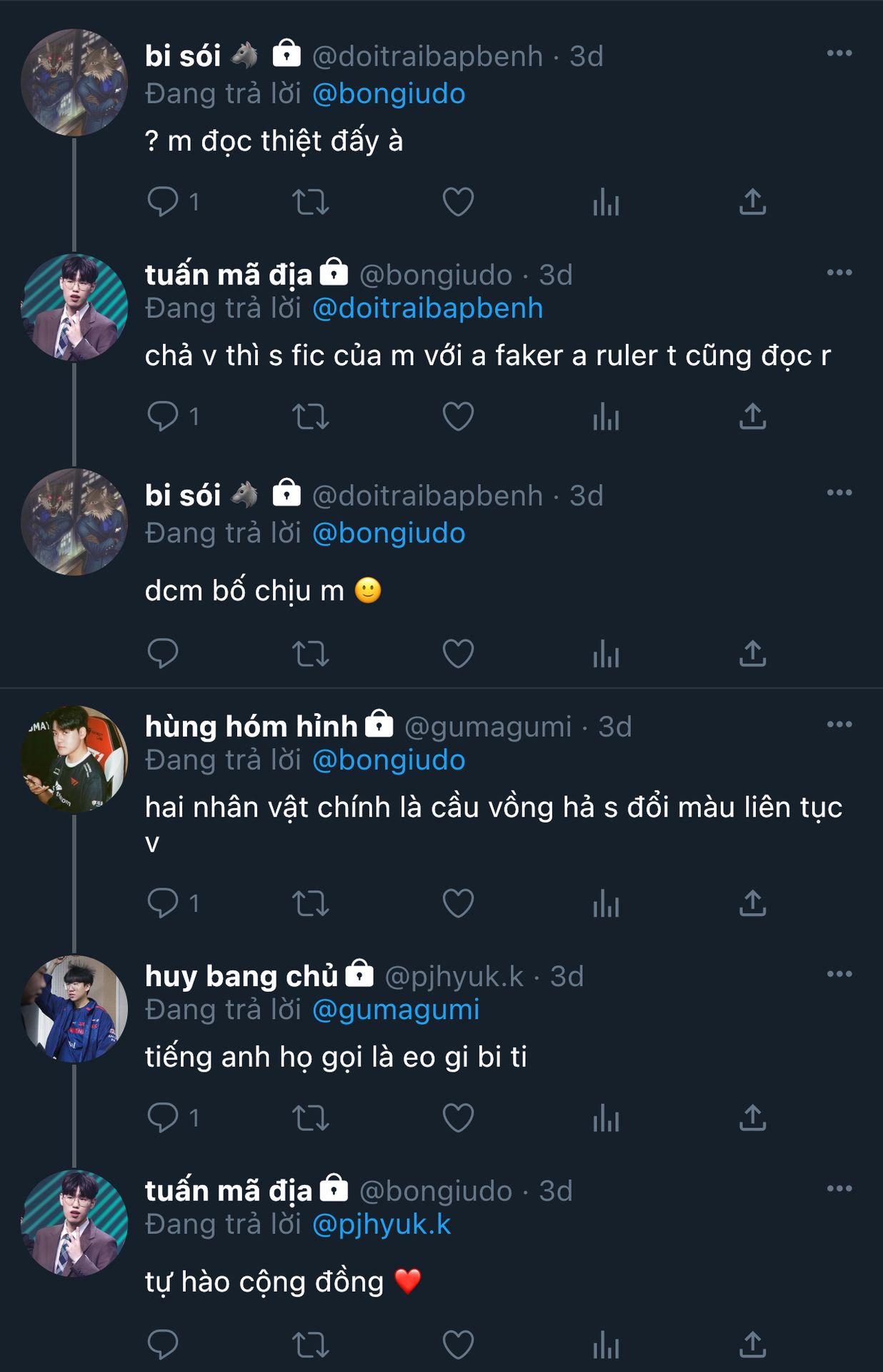Image resolution: width=883 pixels, height=1372 pixels.
Task: Reply to the "tự hào cộng đồng" tweet
Action: (163, 1345)
